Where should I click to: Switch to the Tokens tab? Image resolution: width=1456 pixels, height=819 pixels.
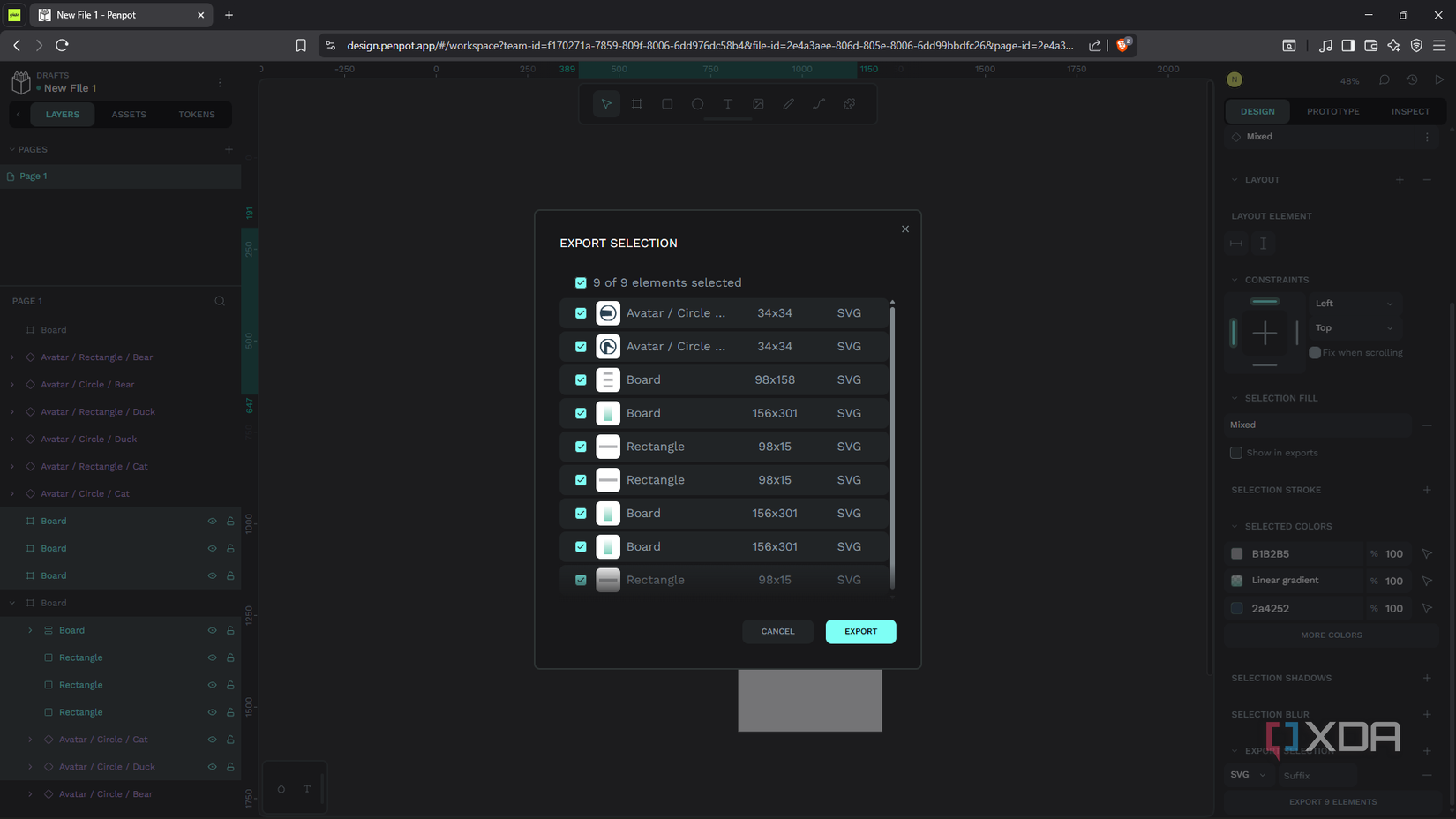tap(197, 115)
